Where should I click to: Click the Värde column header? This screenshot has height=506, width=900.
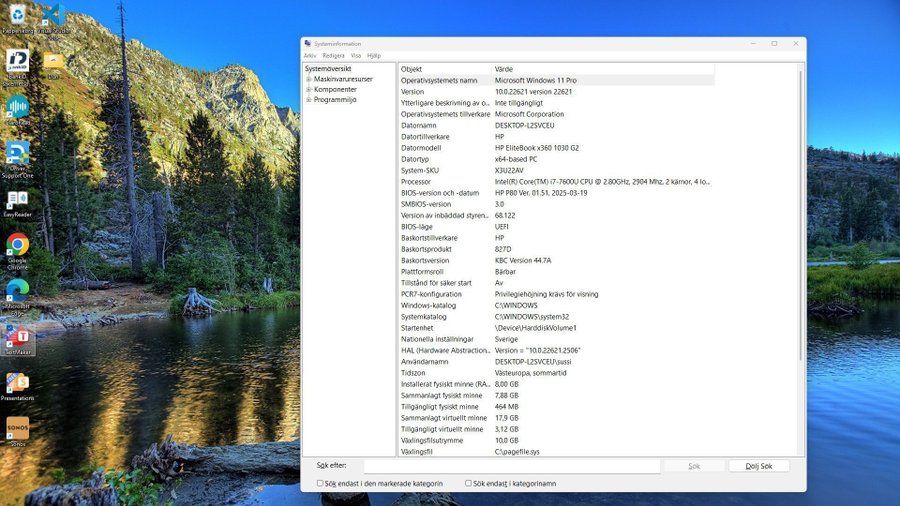(603, 69)
